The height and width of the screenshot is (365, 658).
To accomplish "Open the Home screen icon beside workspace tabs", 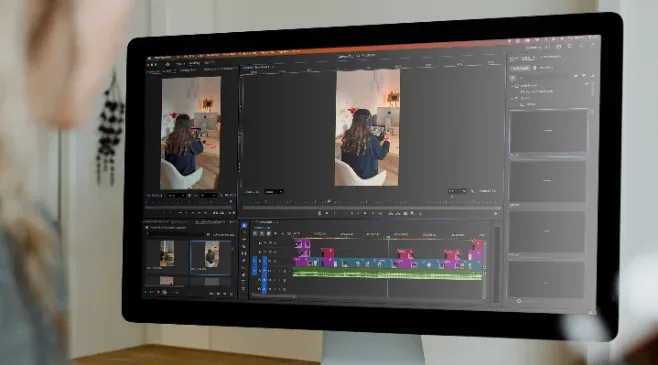I will (x=167, y=64).
